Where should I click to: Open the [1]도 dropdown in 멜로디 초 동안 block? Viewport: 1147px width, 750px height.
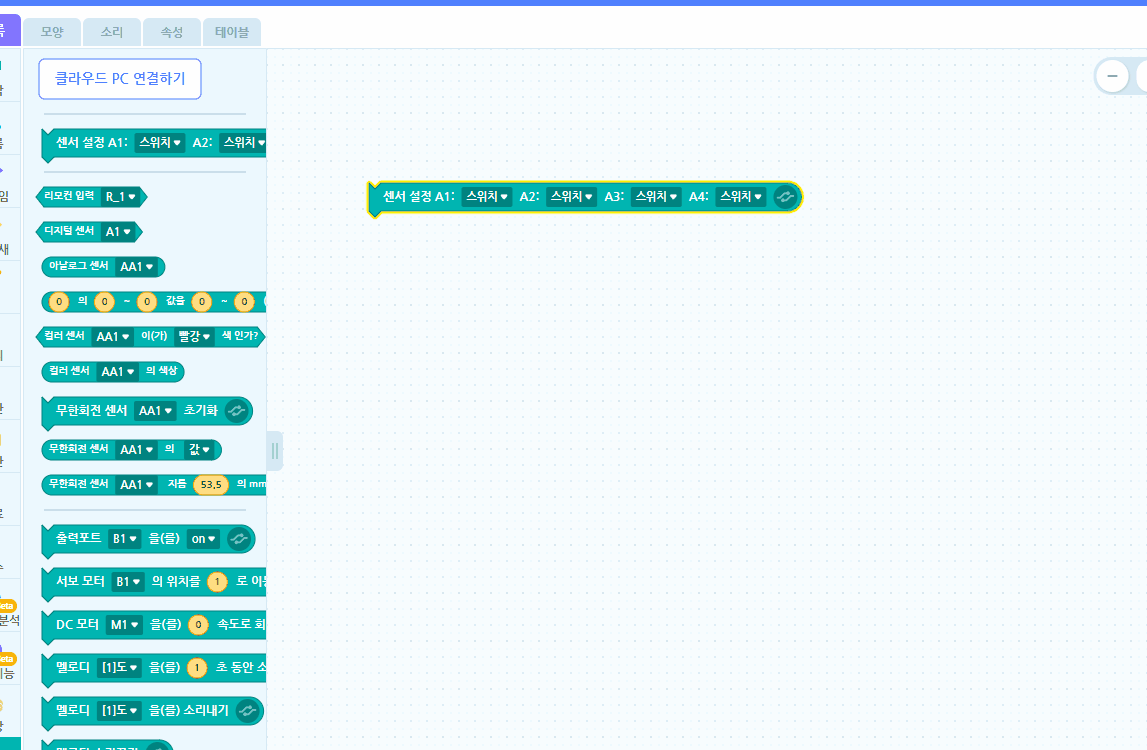coord(119,667)
